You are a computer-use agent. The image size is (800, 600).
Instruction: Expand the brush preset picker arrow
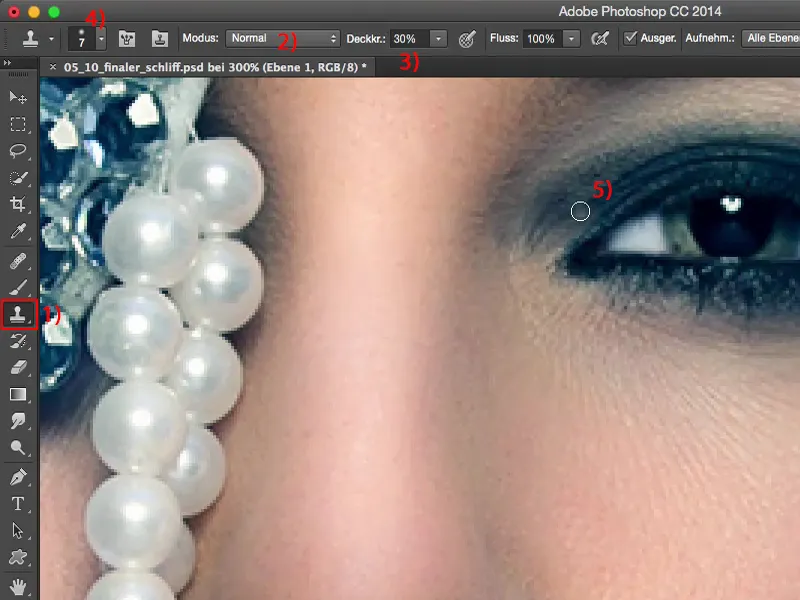tap(101, 39)
